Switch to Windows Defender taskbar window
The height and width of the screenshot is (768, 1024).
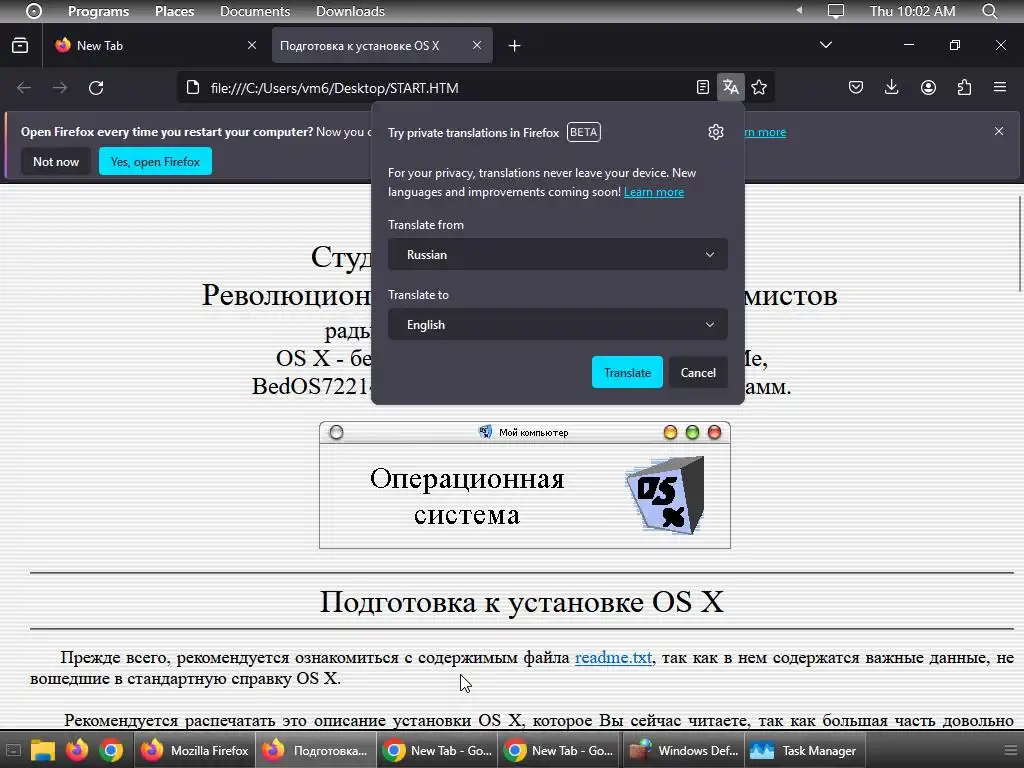click(684, 750)
